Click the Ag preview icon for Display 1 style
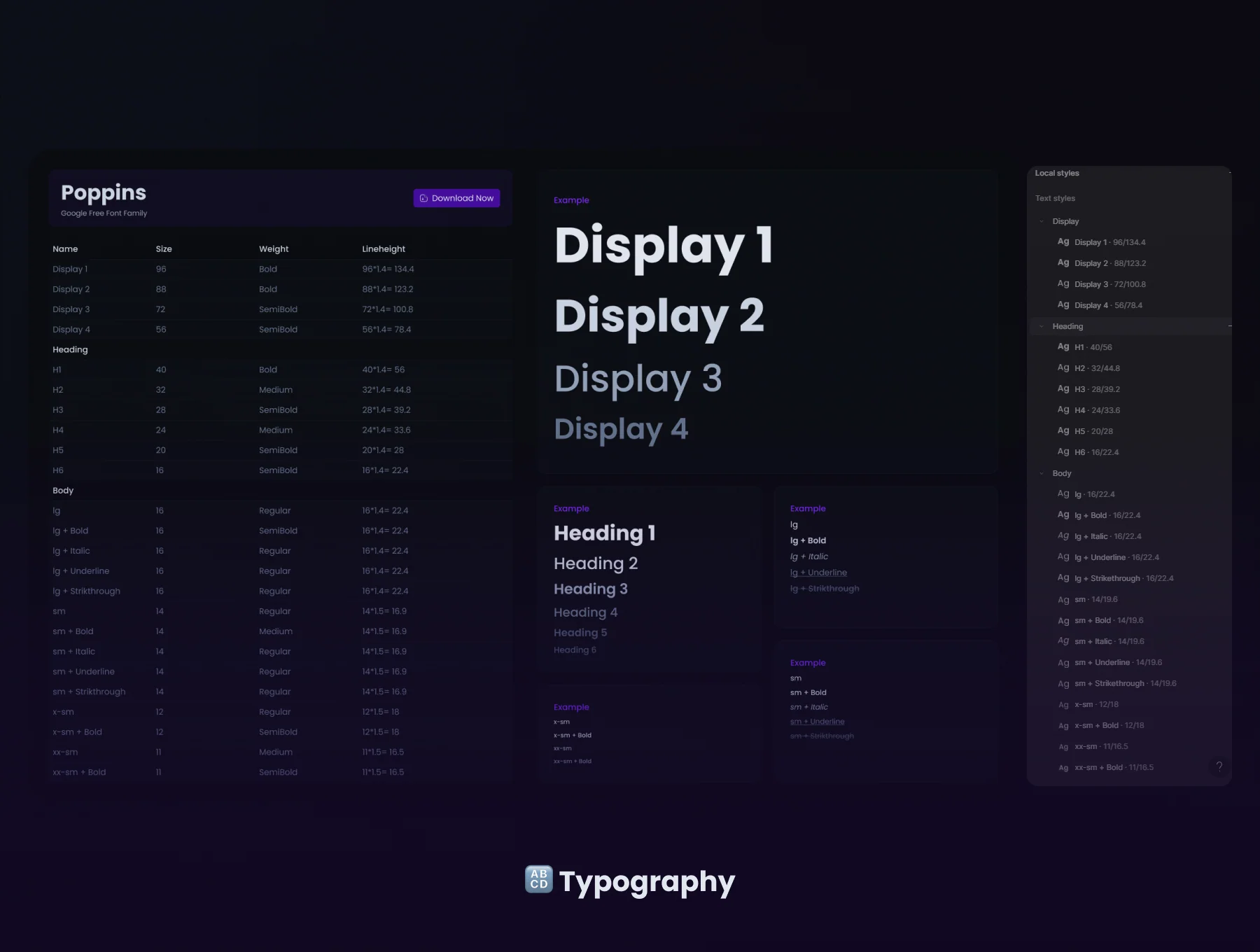Screen dimensions: 1260x952 (x=1063, y=241)
